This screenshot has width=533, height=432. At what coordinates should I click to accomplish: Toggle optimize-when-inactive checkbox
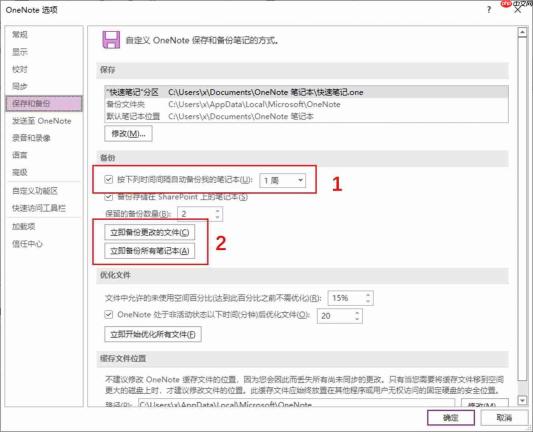108,314
